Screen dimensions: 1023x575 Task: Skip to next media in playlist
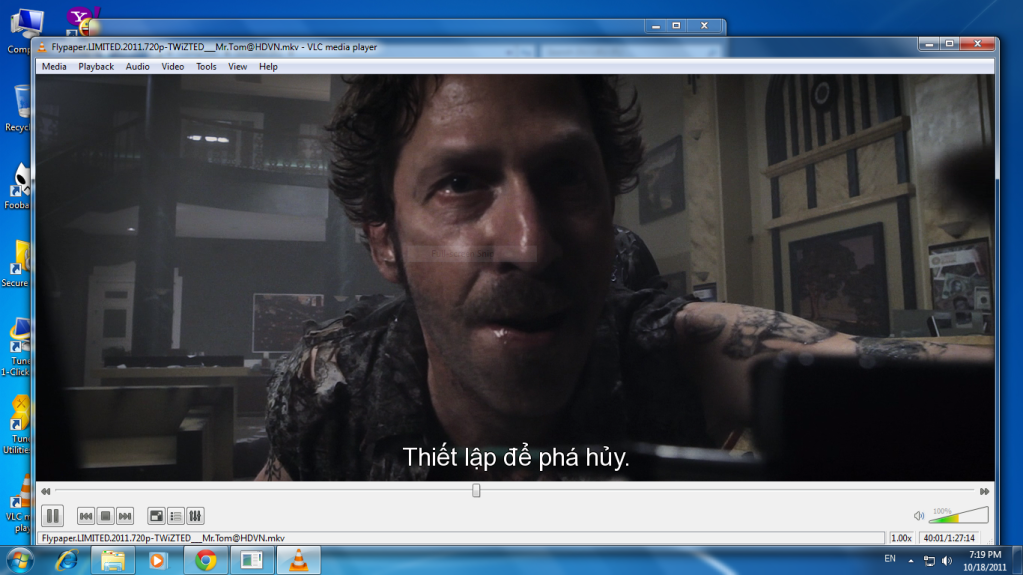pyautogui.click(x=125, y=516)
